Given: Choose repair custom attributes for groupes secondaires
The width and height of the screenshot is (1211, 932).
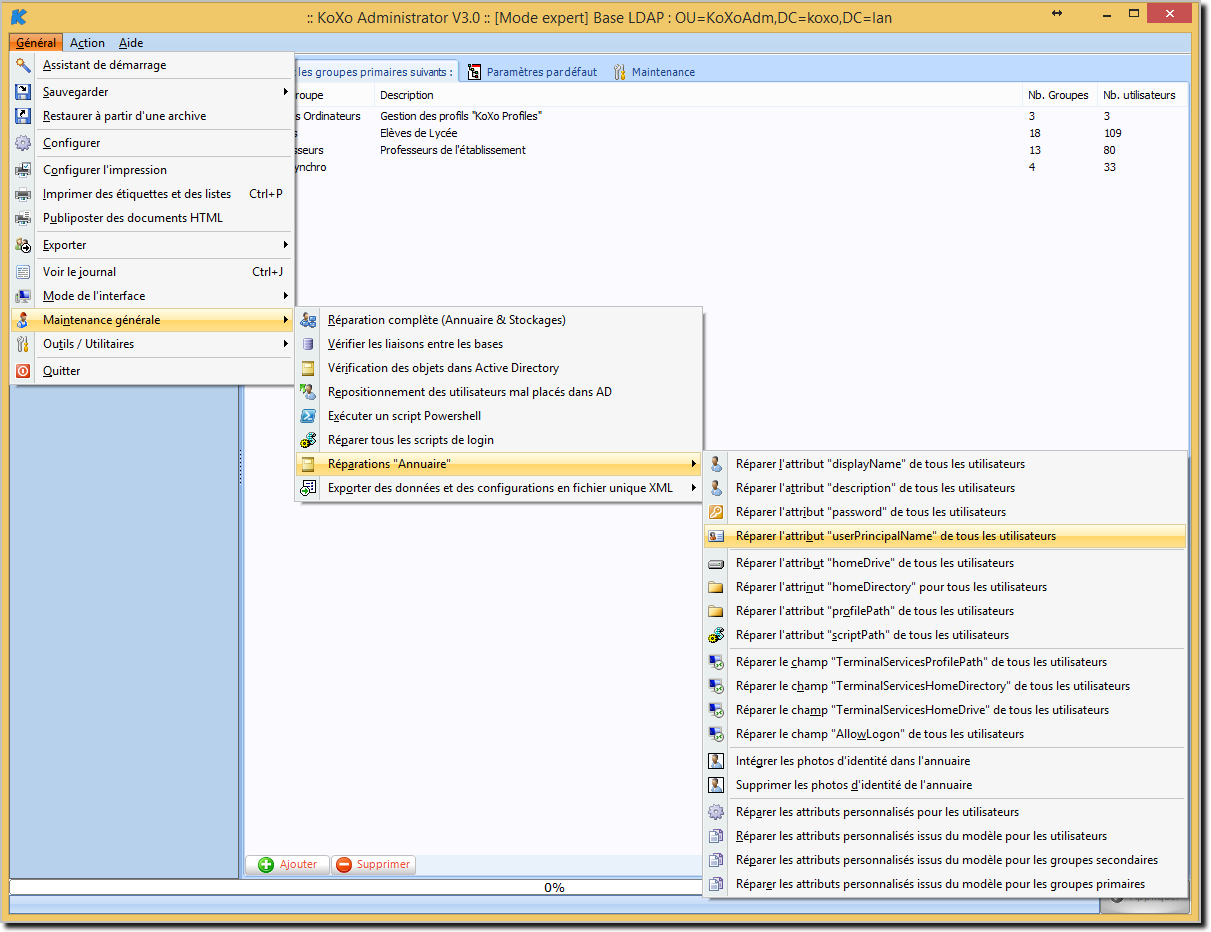Looking at the screenshot, I should tap(945, 860).
